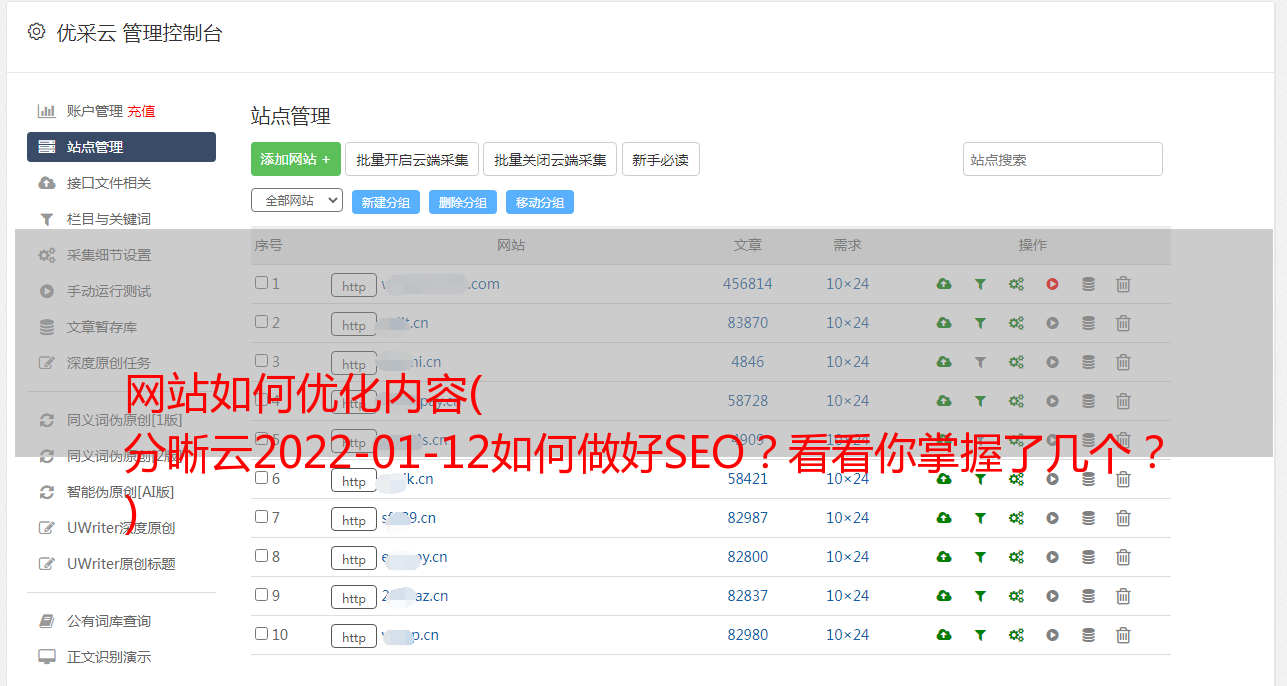Click the red play icon in row 1

[x=1052, y=284]
